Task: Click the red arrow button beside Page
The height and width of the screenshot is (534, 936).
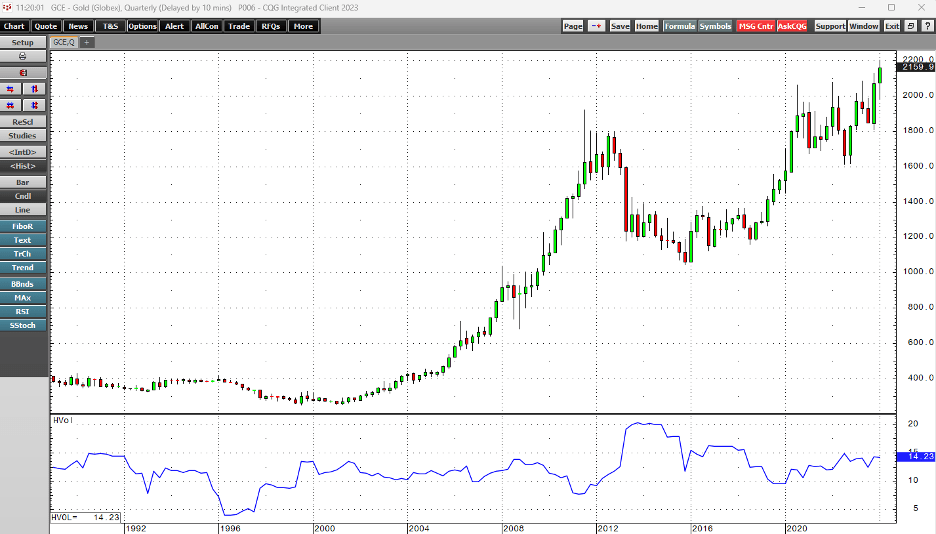Action: pyautogui.click(x=596, y=26)
